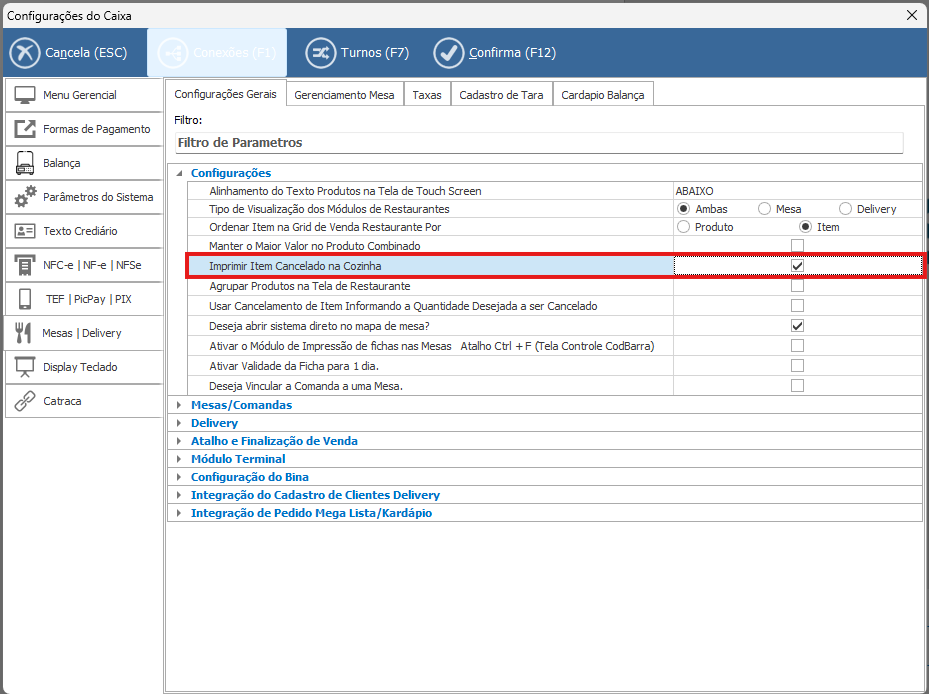The image size is (929, 694).
Task: Click the Turnos shuffle arrows icon
Action: pyautogui.click(x=320, y=53)
